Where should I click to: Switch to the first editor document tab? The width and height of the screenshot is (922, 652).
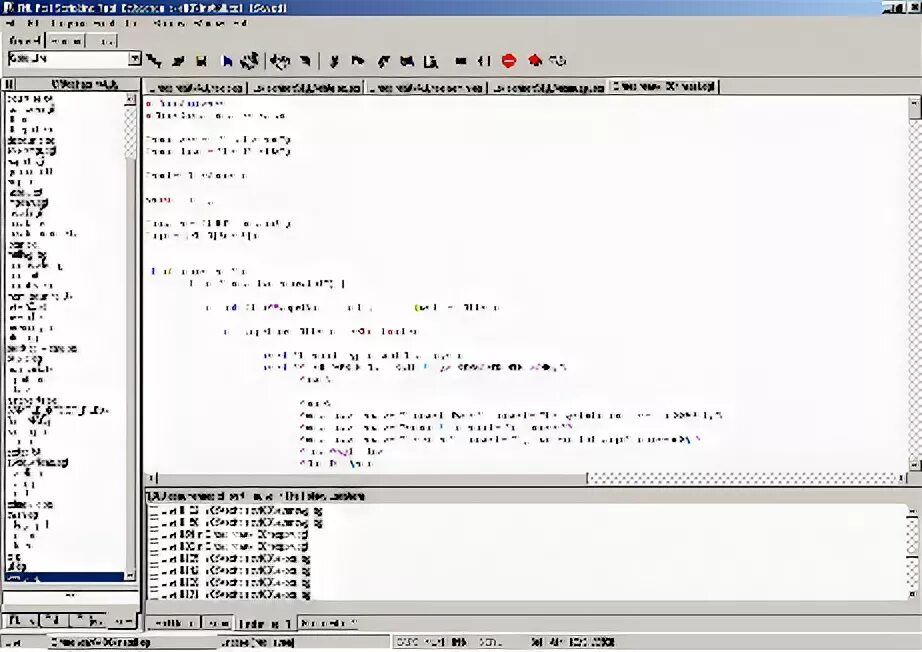pos(196,88)
